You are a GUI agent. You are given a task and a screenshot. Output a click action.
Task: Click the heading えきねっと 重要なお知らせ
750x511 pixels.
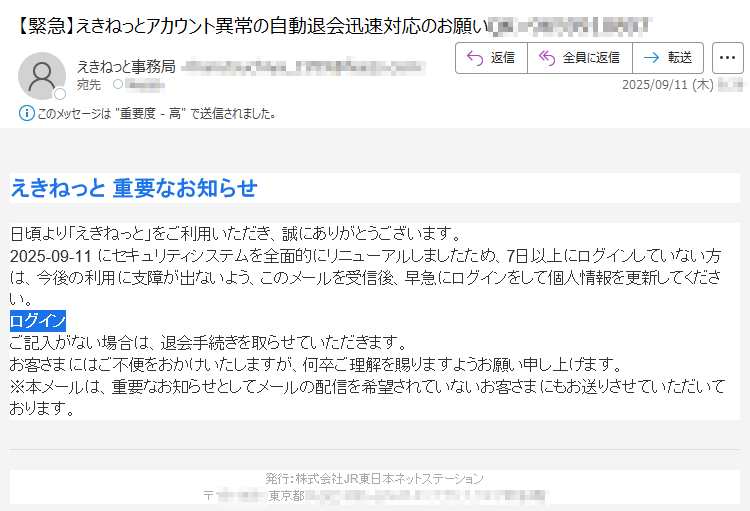tap(134, 188)
